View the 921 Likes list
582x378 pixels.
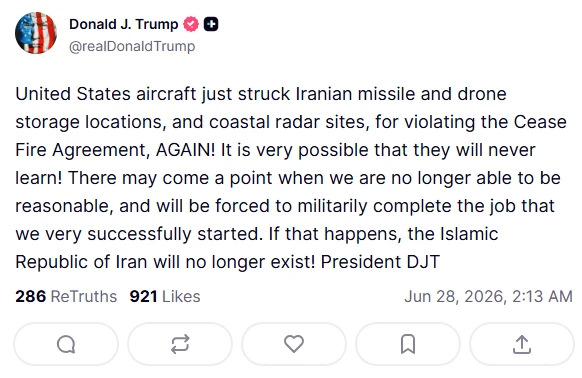click(165, 296)
